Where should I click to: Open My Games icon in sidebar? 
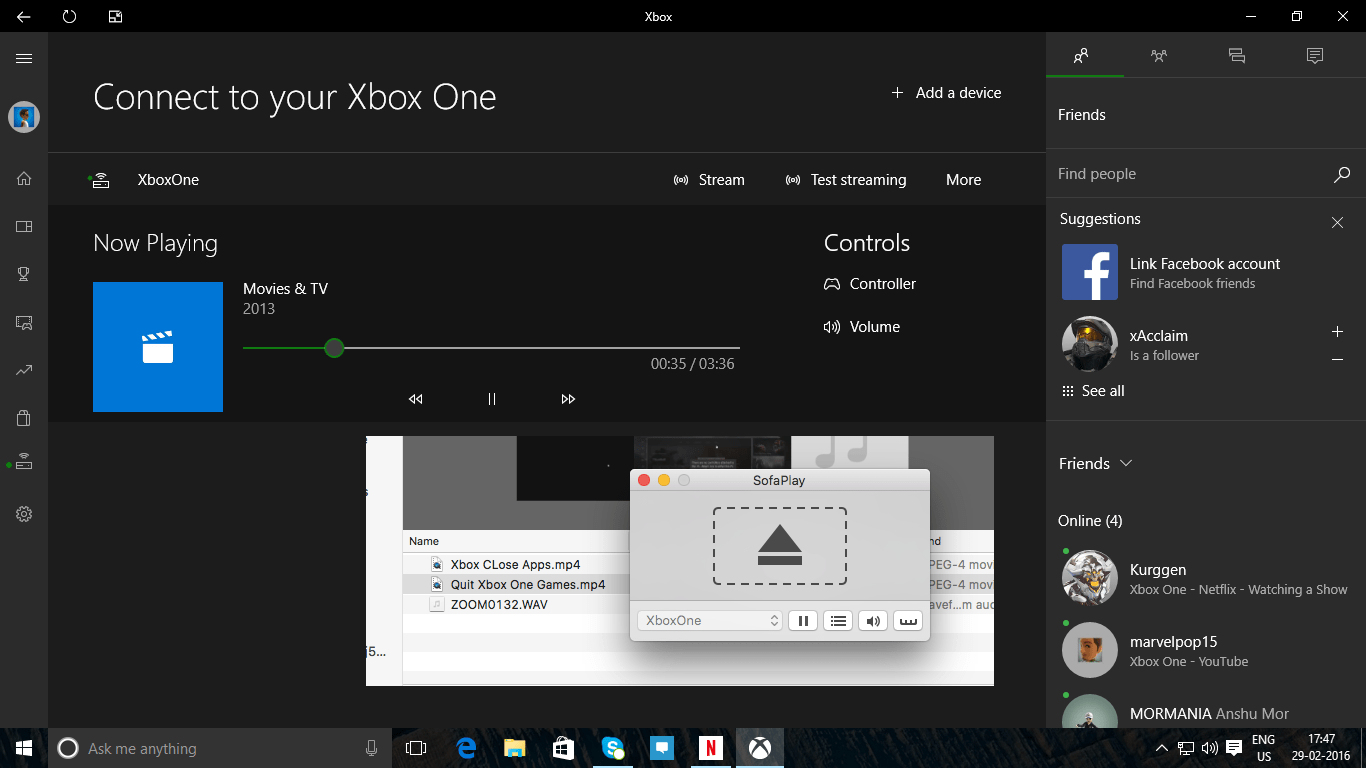24,227
